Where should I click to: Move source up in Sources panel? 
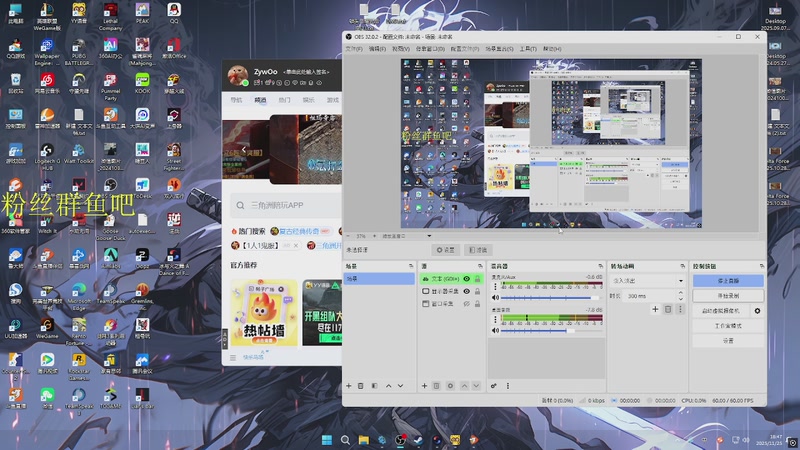(464, 386)
